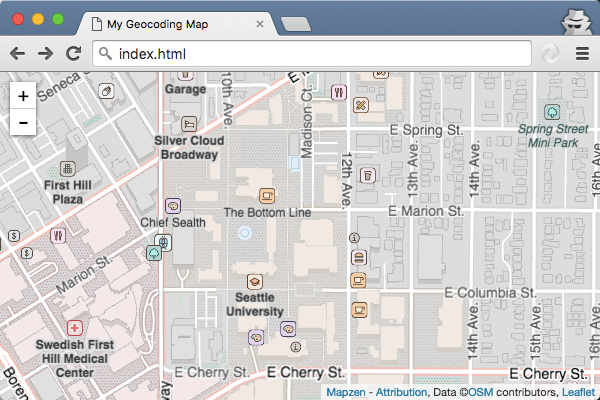Focus the address bar showing index.html
Viewport: 600px width, 400px height.
(x=312, y=54)
